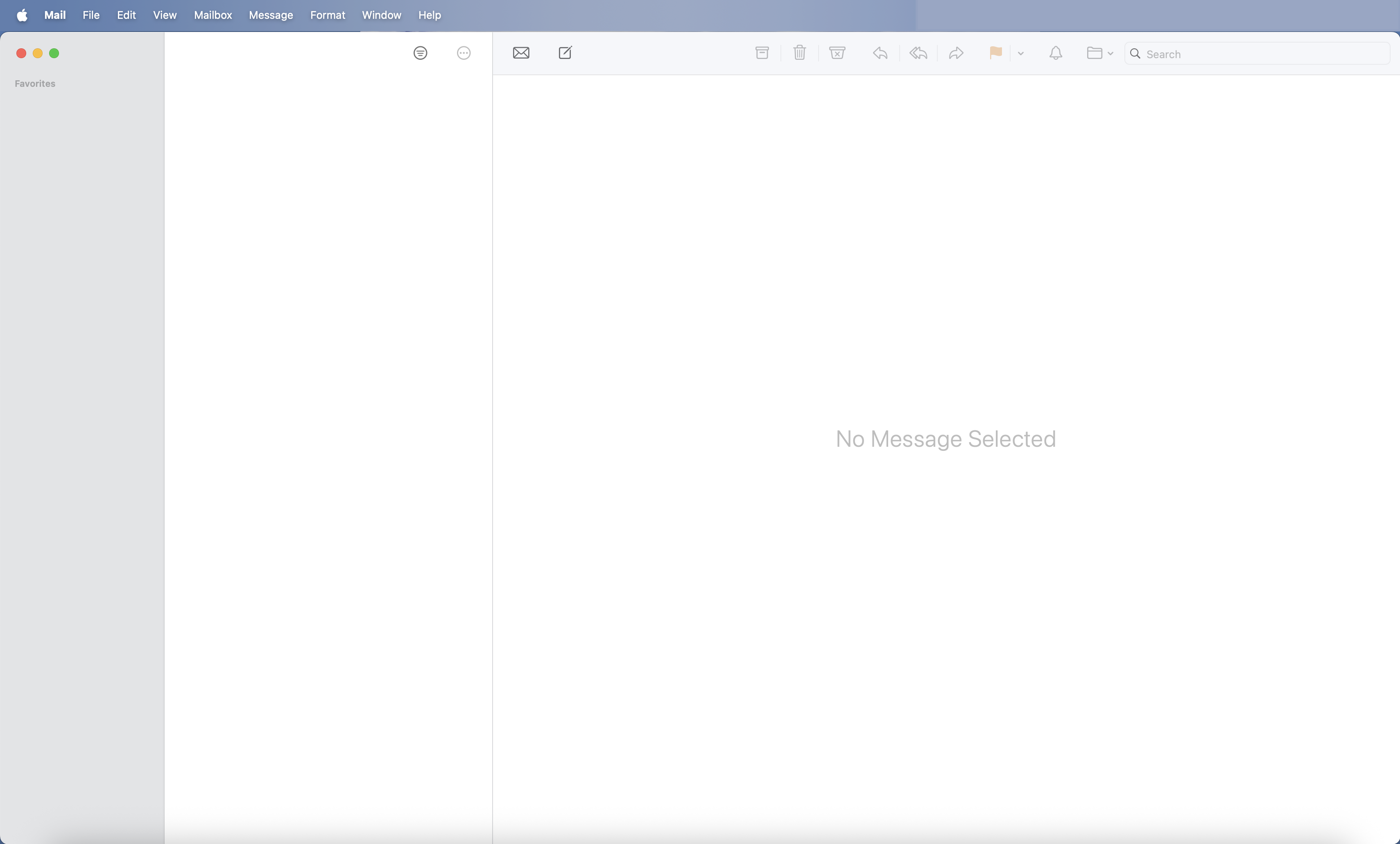Open the Move to mailbox dropdown
Image resolution: width=1400 pixels, height=844 pixels.
coord(1100,53)
